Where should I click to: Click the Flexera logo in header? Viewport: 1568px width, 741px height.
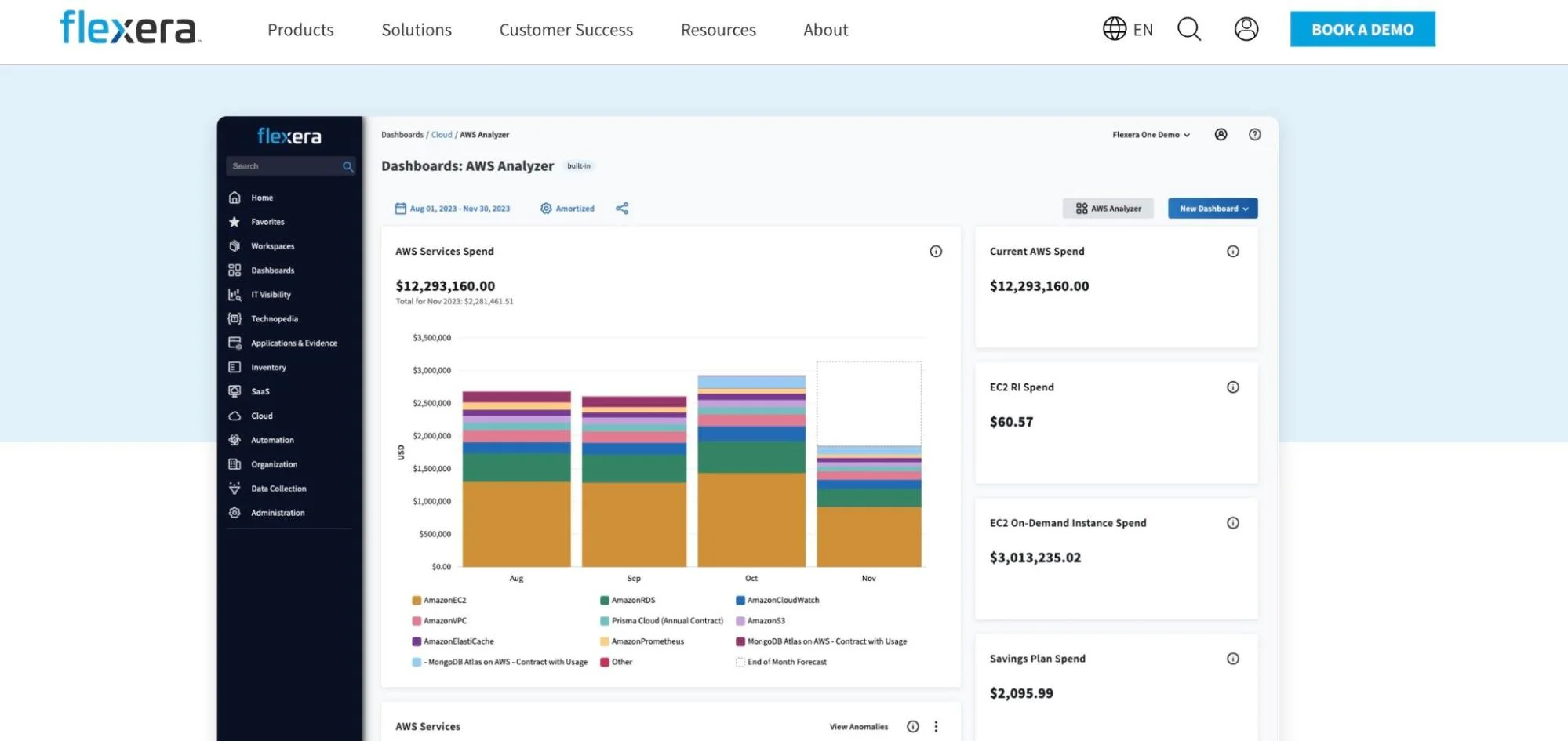131,28
